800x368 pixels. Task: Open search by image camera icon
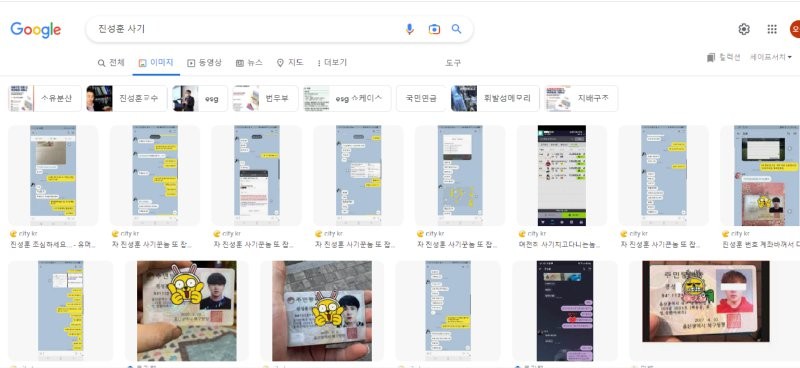click(x=434, y=29)
